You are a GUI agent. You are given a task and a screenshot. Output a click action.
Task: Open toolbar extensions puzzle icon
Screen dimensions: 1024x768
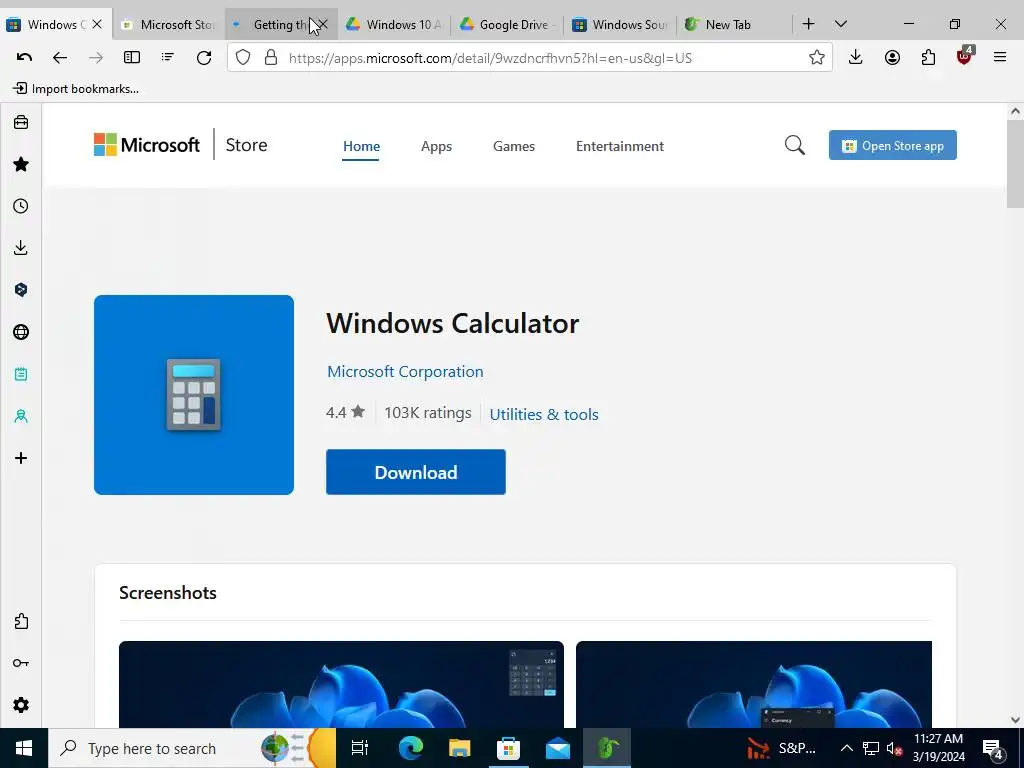pos(928,57)
